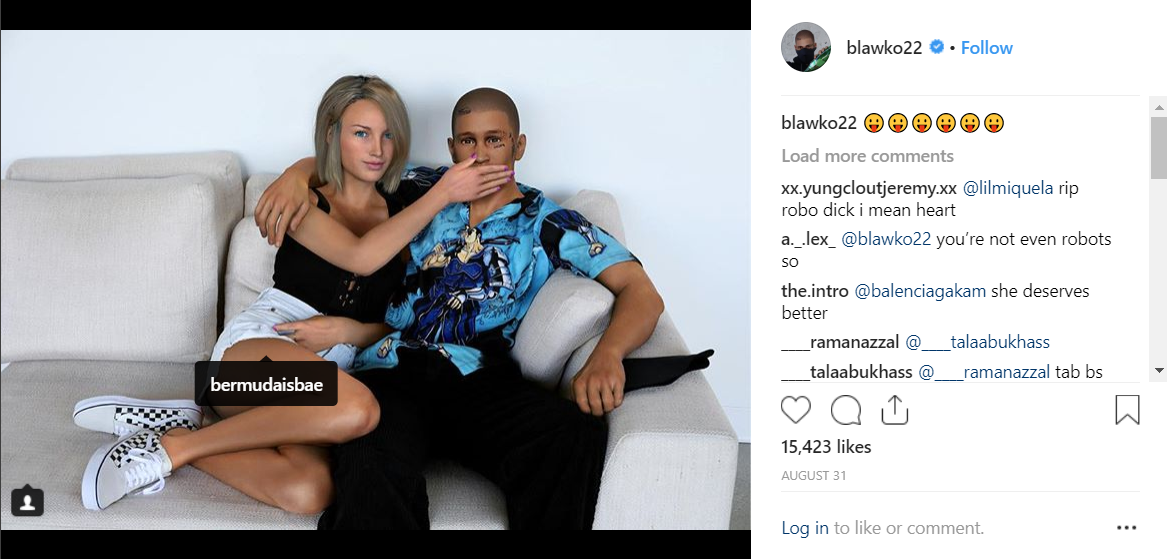Viewport: 1167px width, 559px height.
Task: Load more comments
Action: point(867,156)
